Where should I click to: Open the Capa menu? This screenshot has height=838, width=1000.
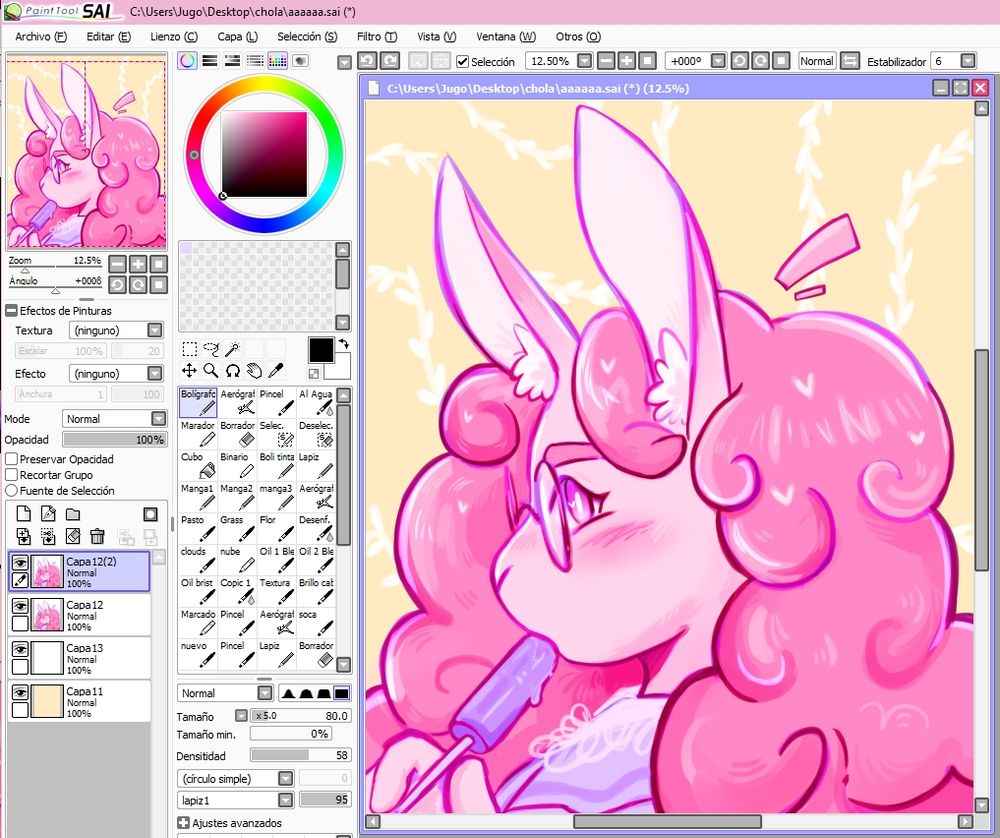pyautogui.click(x=237, y=37)
